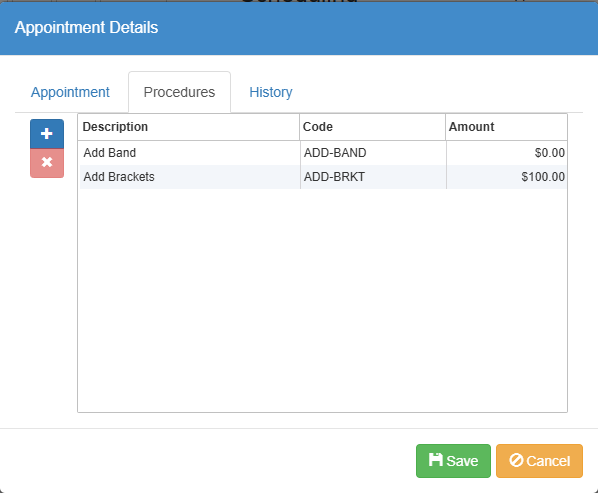Click the empty area of procedures grid

point(323,300)
